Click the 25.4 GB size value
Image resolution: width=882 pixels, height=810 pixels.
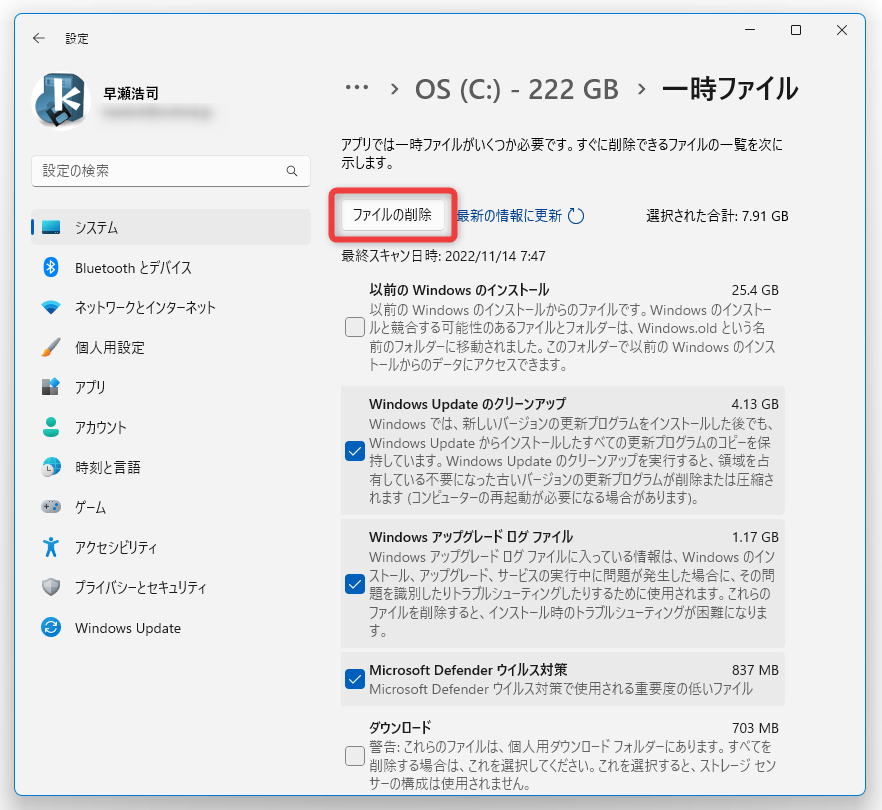coord(755,290)
